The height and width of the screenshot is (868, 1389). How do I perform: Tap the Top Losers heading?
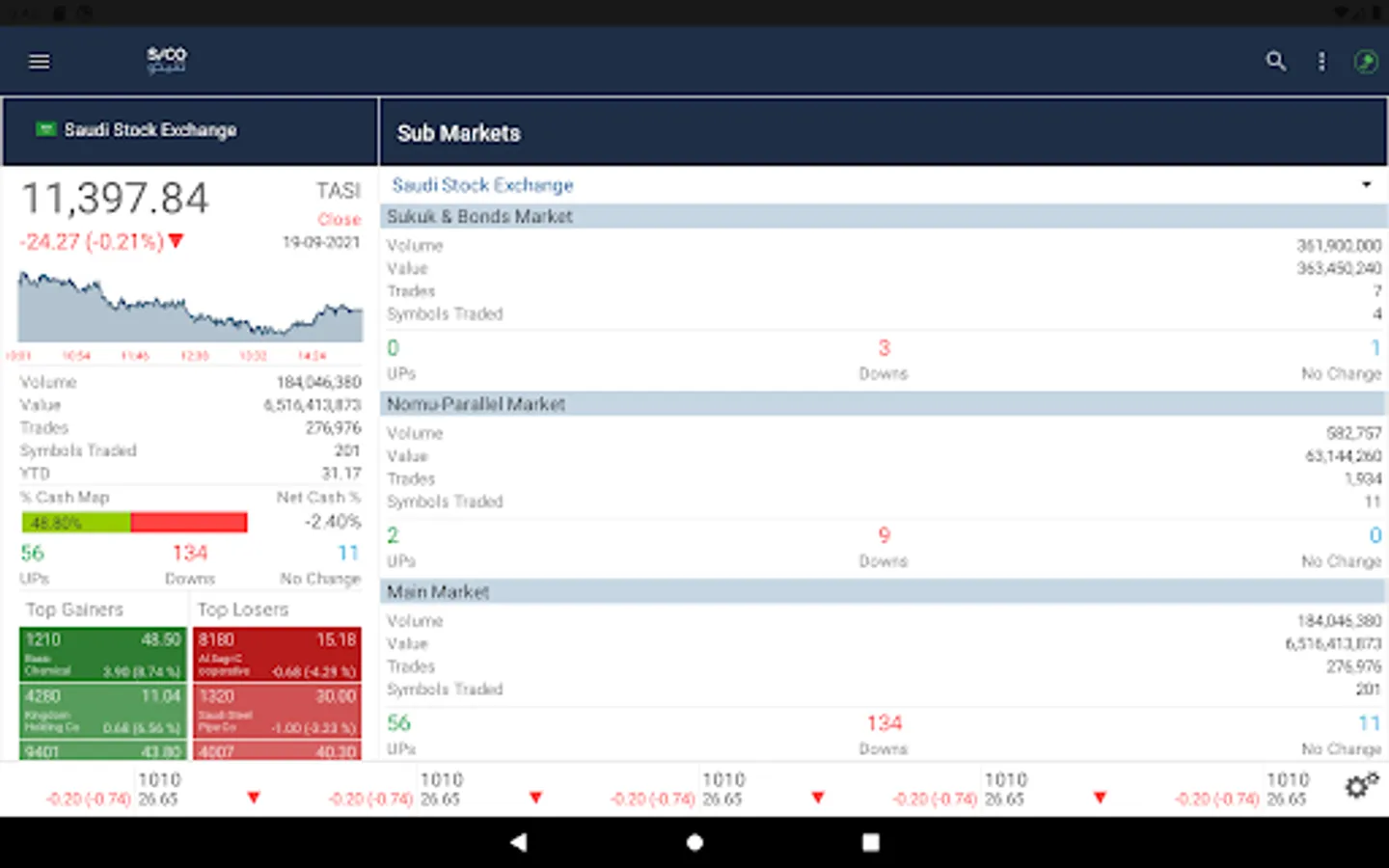[243, 610]
